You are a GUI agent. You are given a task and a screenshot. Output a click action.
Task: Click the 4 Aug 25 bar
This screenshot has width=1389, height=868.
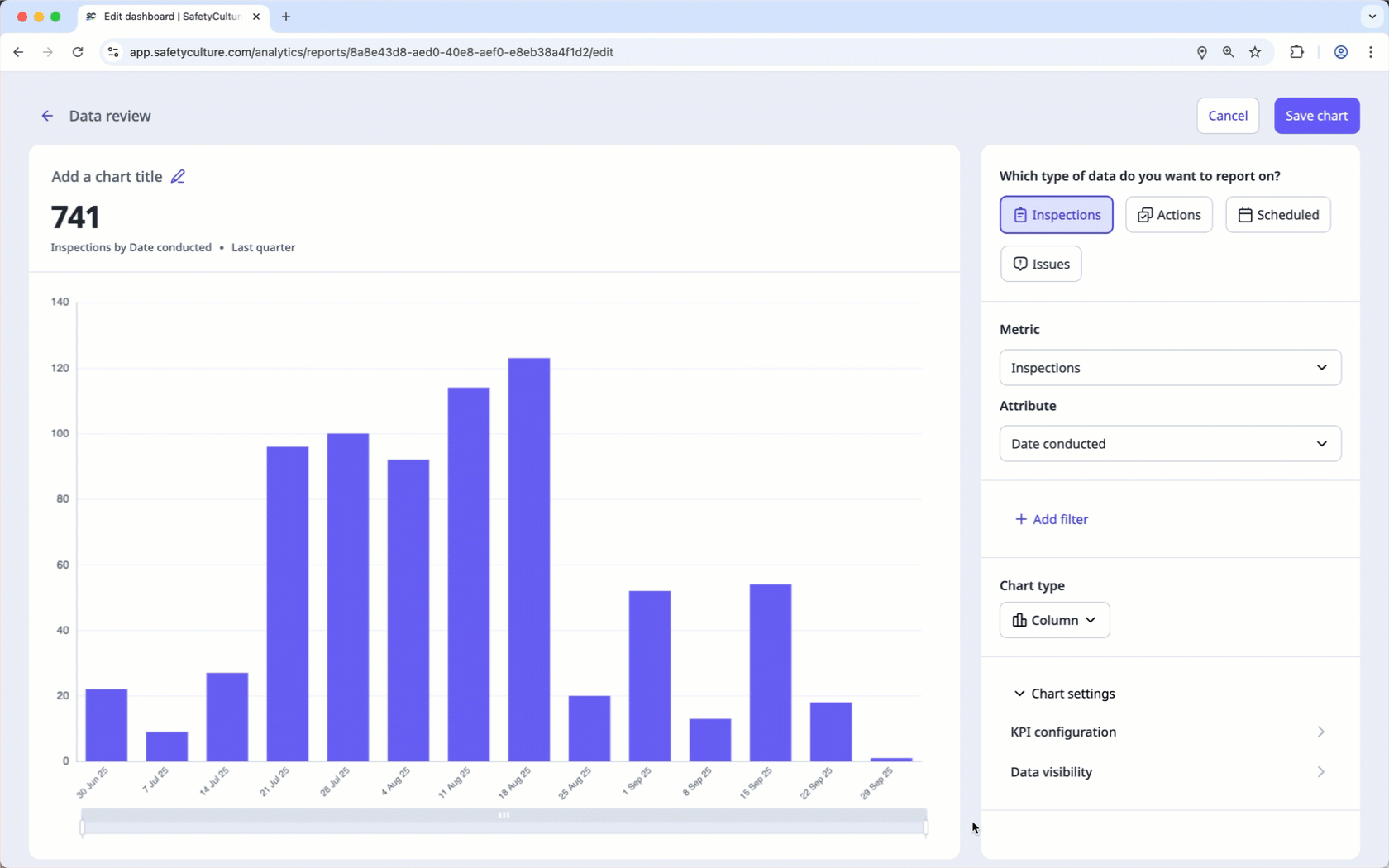click(408, 611)
